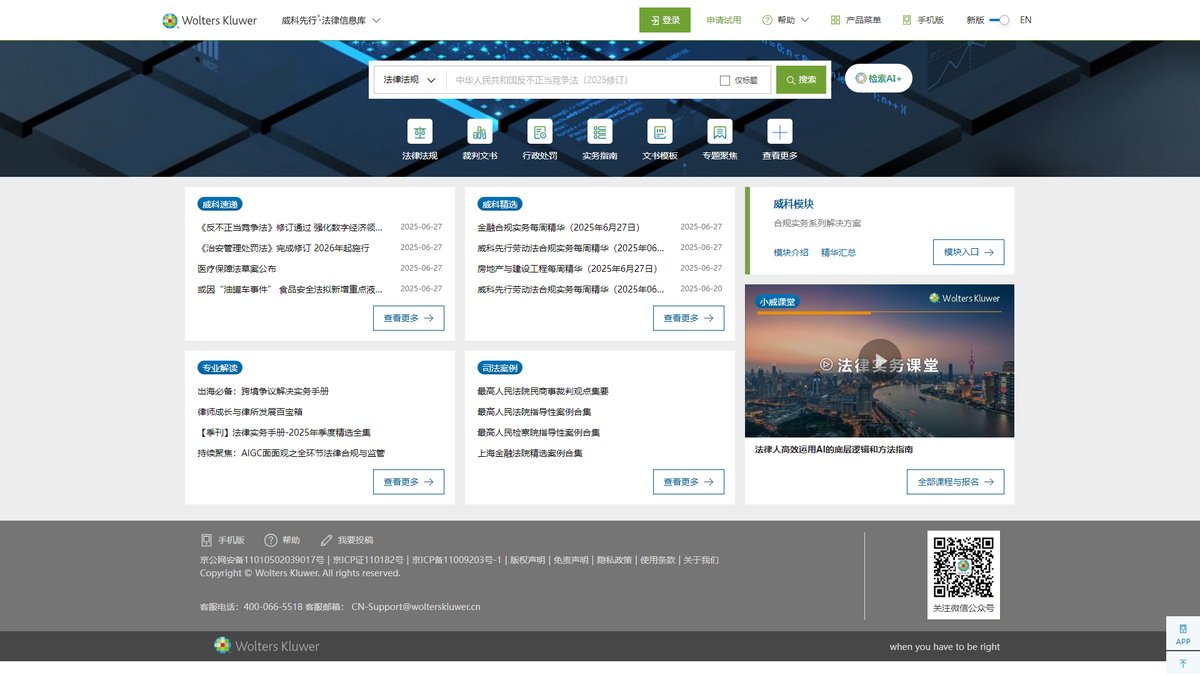The height and width of the screenshot is (675, 1200).
Task: Select the 威科精选 tab label
Action: pos(500,204)
